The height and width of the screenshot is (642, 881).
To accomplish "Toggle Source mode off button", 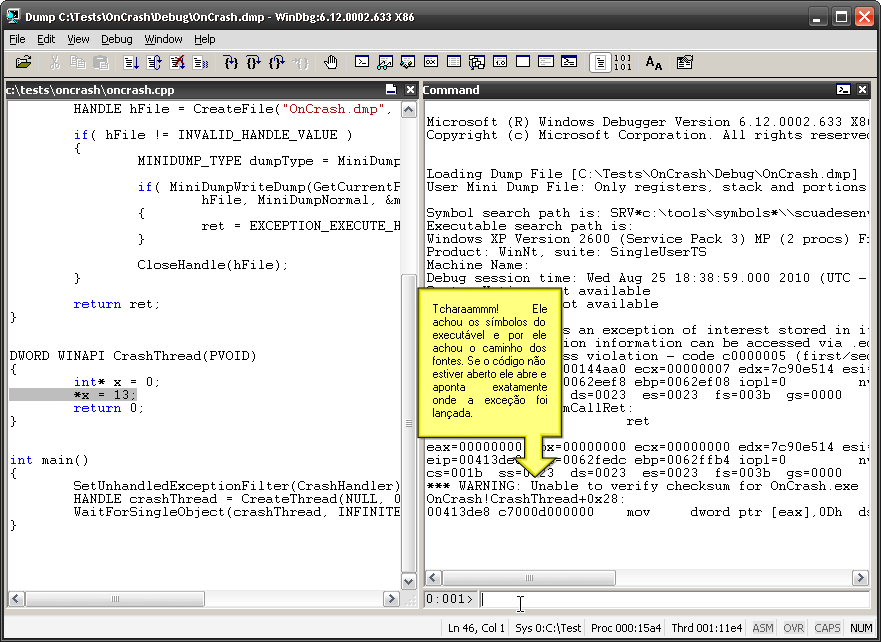I will point(622,63).
